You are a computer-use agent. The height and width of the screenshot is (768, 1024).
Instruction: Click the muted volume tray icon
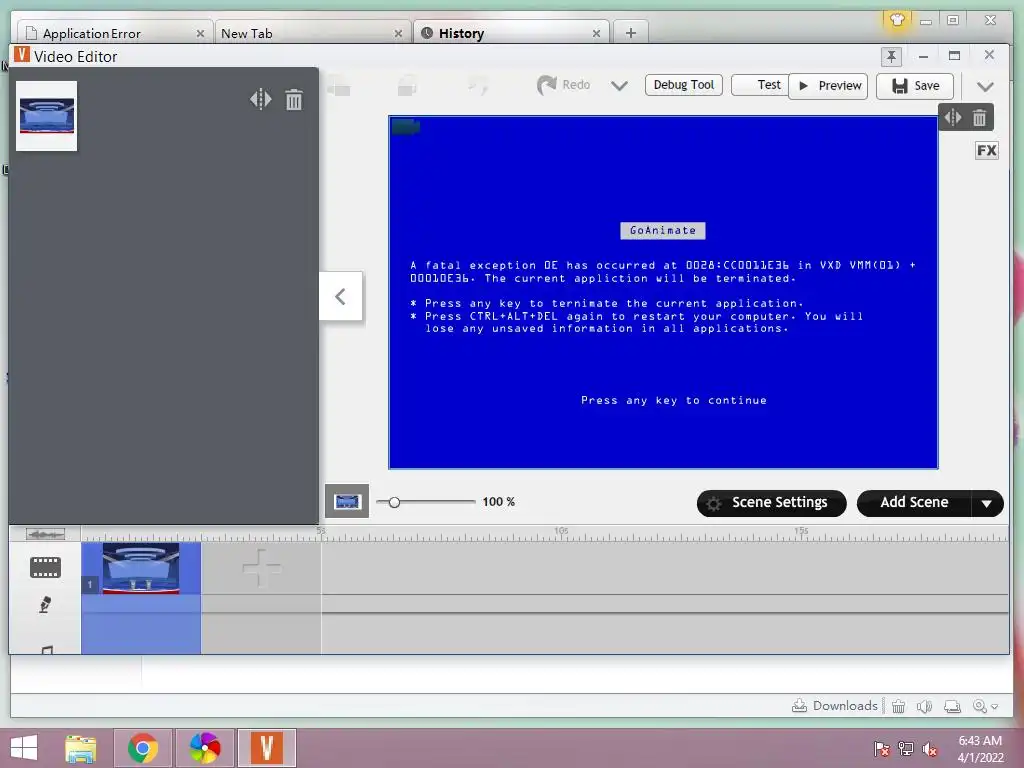point(930,748)
